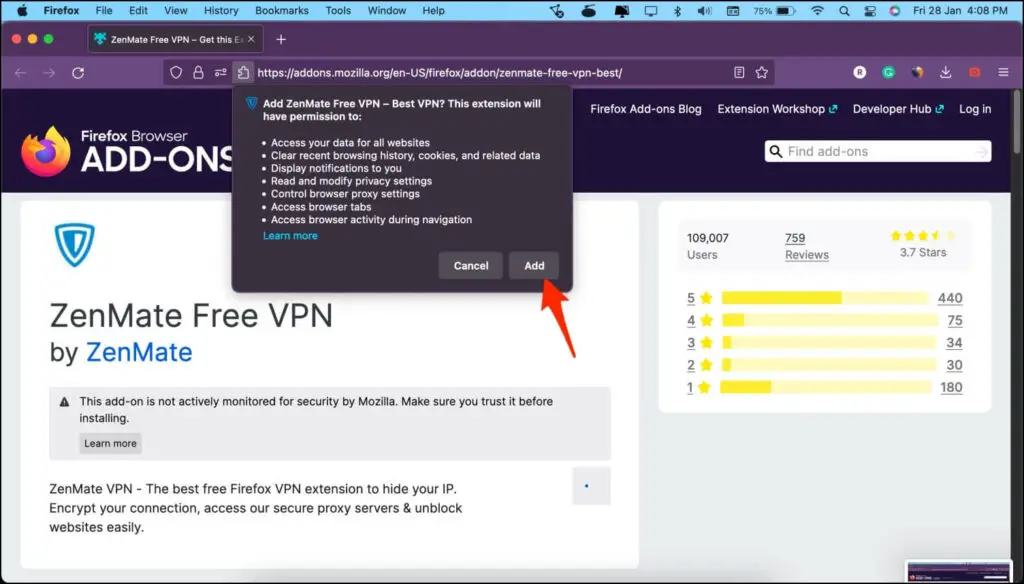Submit search with the arrow in Find add-ons

(x=980, y=152)
